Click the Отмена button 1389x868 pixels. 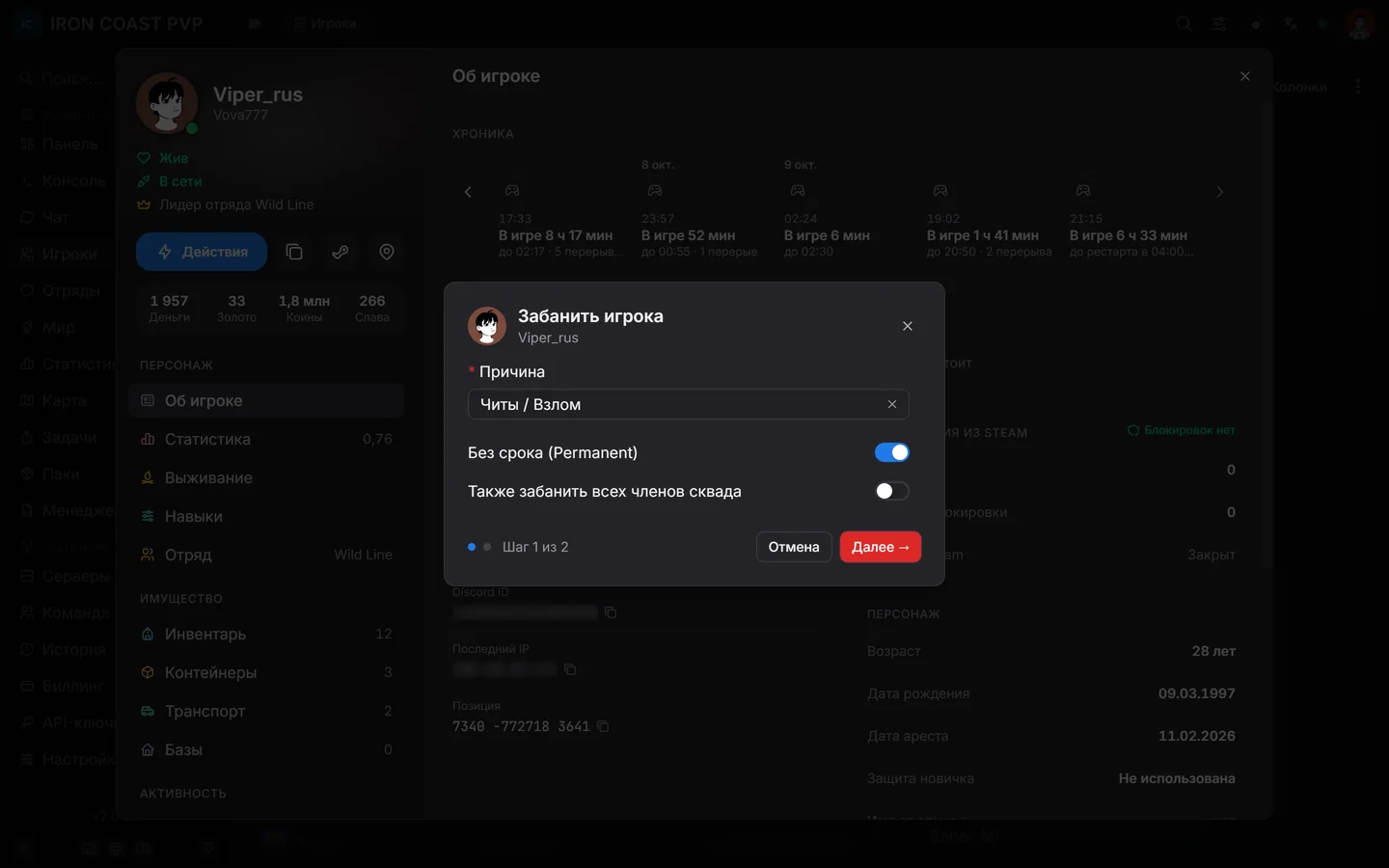[794, 547]
